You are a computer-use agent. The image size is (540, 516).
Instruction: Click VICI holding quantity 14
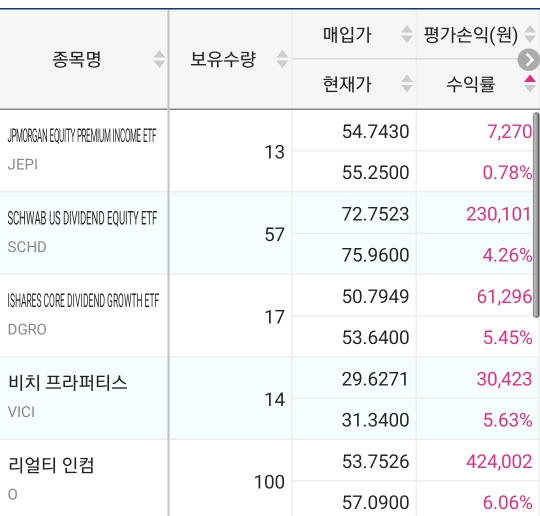pyautogui.click(x=274, y=400)
